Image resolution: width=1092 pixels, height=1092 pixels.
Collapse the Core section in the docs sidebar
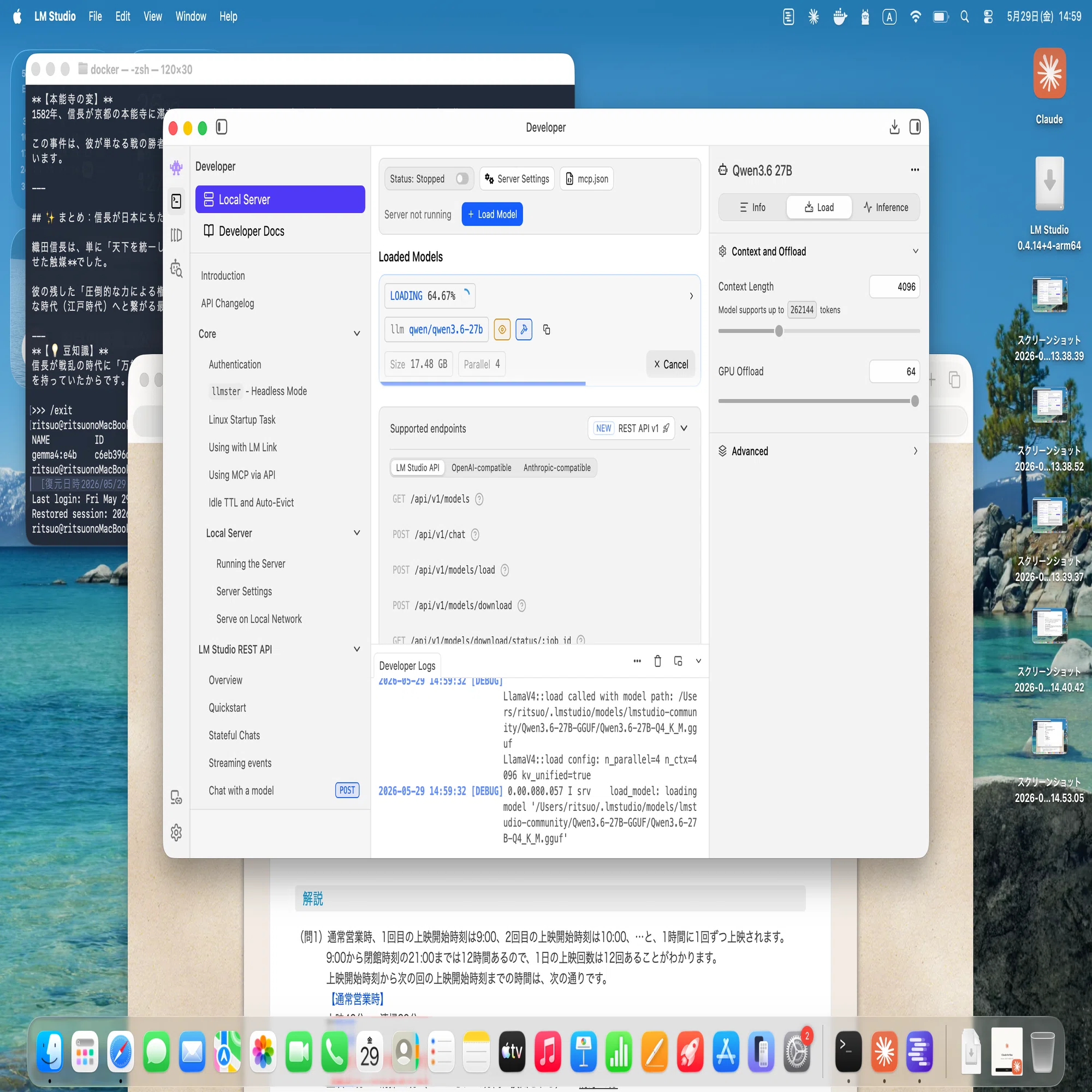[357, 334]
